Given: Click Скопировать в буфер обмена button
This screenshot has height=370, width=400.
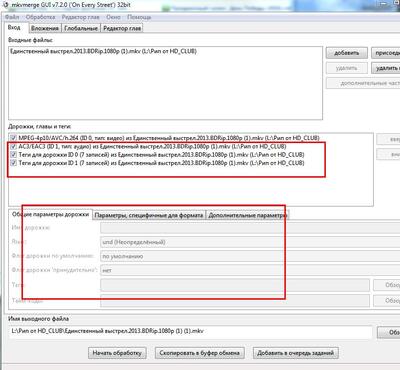Looking at the screenshot, I should [199, 353].
